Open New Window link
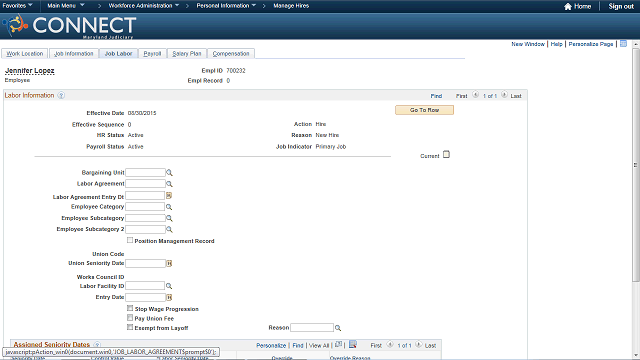Image resolution: width=640 pixels, height=360 pixels. click(x=528, y=44)
